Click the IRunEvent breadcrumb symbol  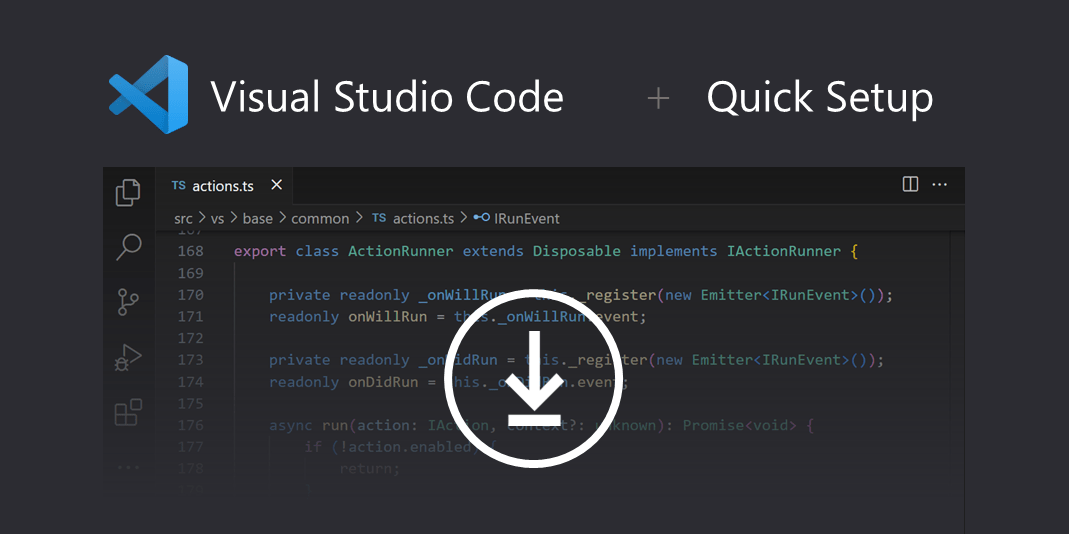click(x=528, y=219)
